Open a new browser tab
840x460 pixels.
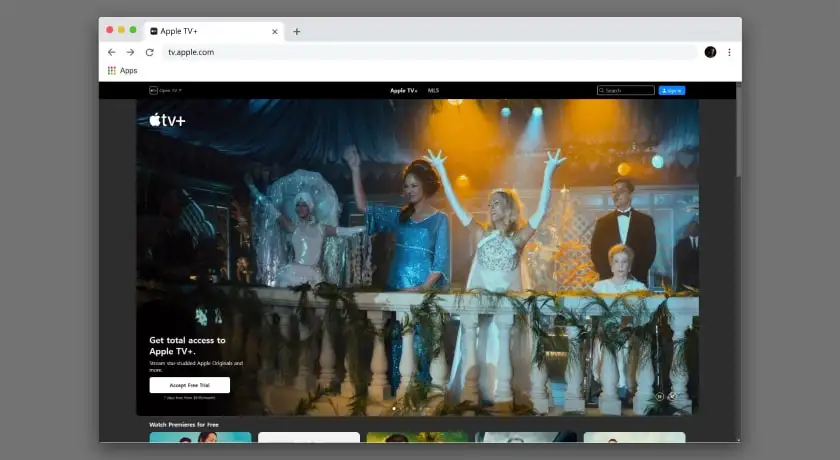pos(296,32)
